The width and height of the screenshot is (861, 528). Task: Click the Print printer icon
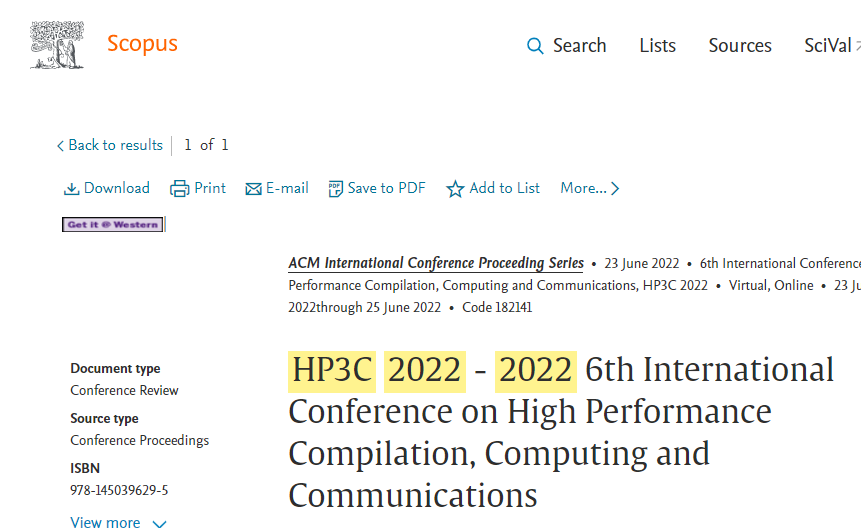180,189
